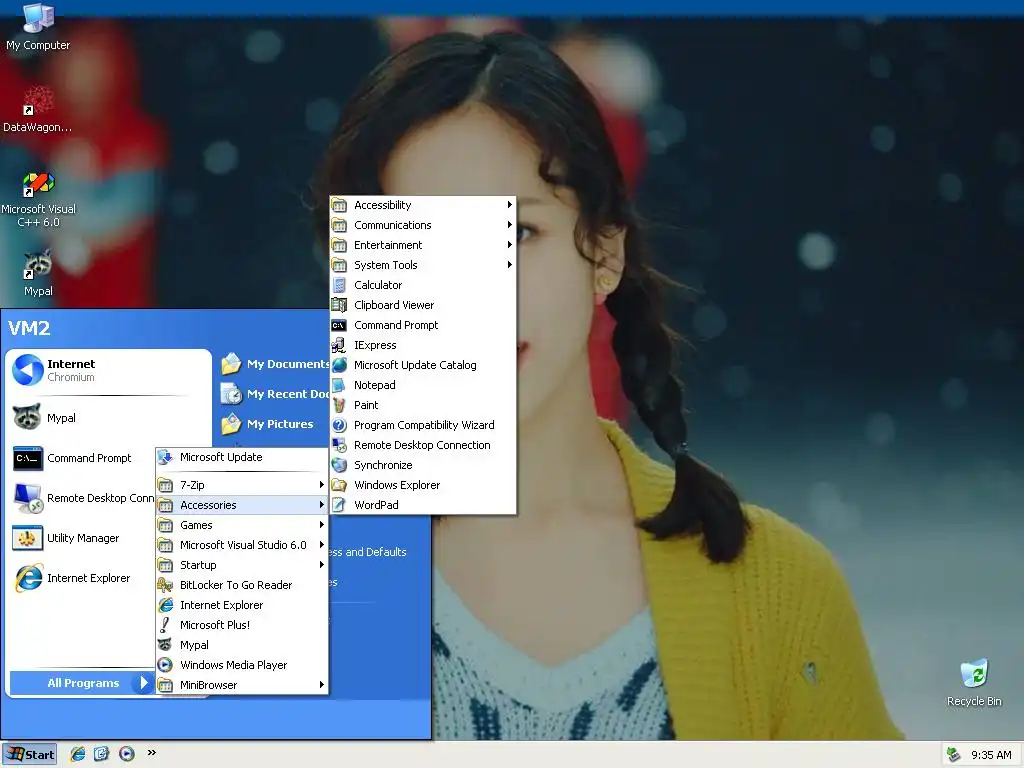This screenshot has width=1024, height=768.
Task: Expand the System Tools submenu
Action: (x=423, y=265)
